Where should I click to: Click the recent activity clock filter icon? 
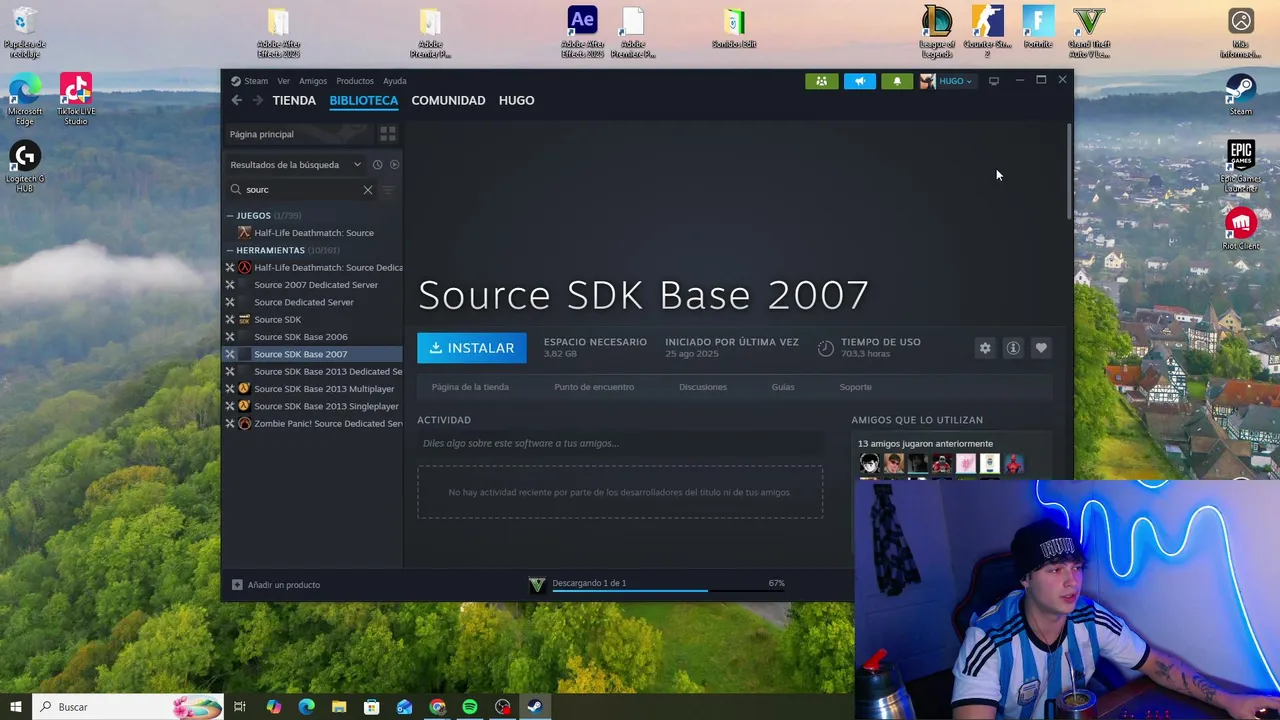377,165
